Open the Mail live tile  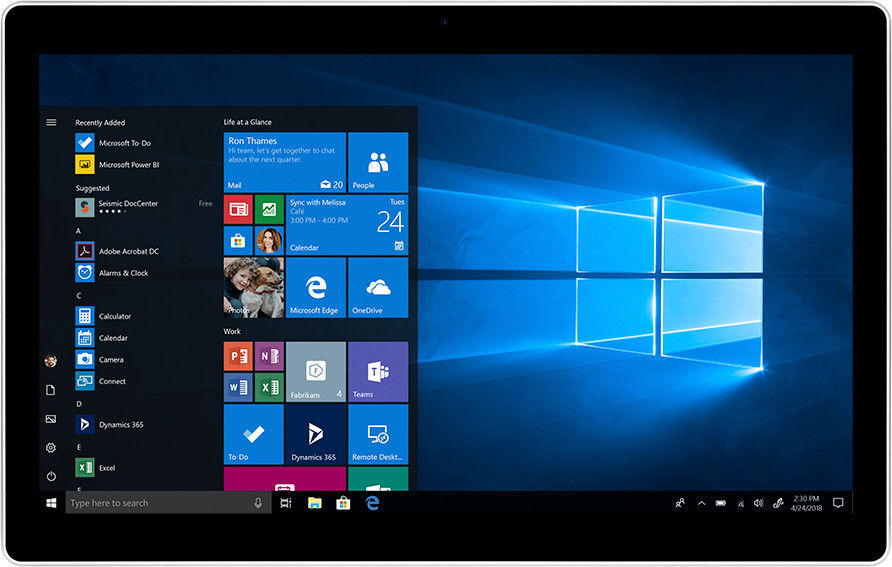(x=284, y=162)
